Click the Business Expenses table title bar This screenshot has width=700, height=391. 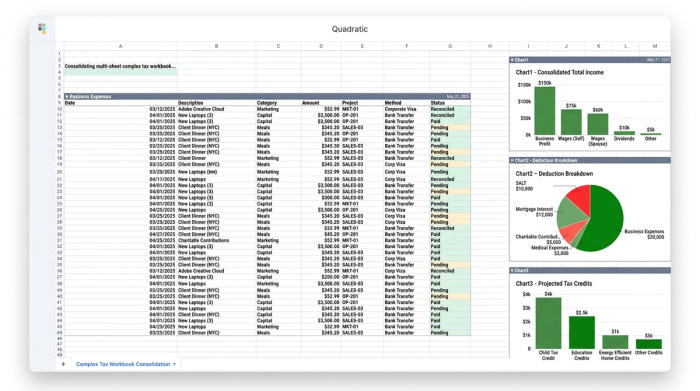coord(267,96)
